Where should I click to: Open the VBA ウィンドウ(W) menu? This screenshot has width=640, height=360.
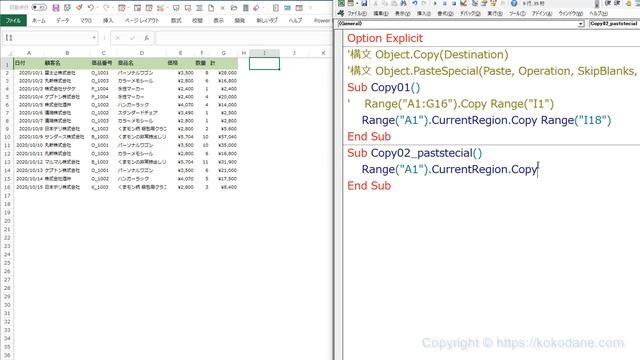click(571, 13)
